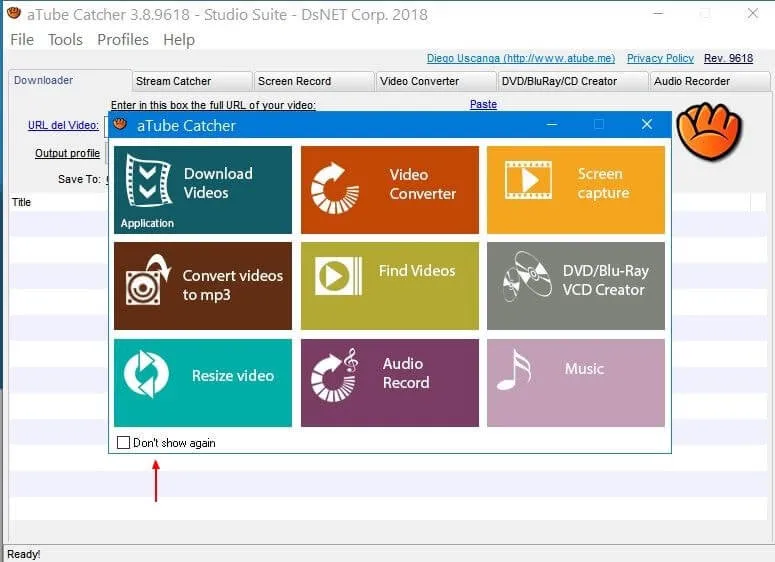Switch to the Video Converter tab
Viewport: 775px width, 562px height.
(436, 81)
